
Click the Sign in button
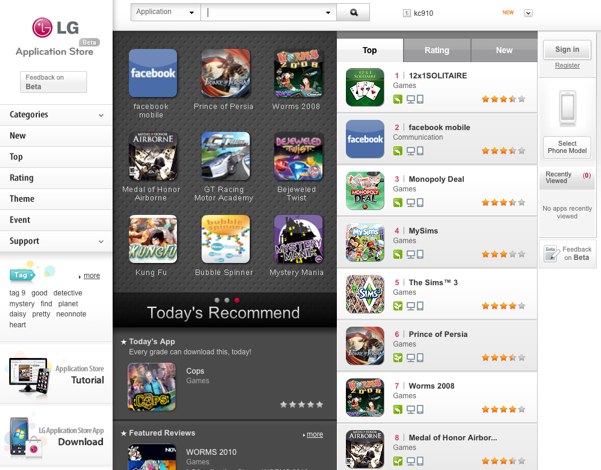coord(567,49)
